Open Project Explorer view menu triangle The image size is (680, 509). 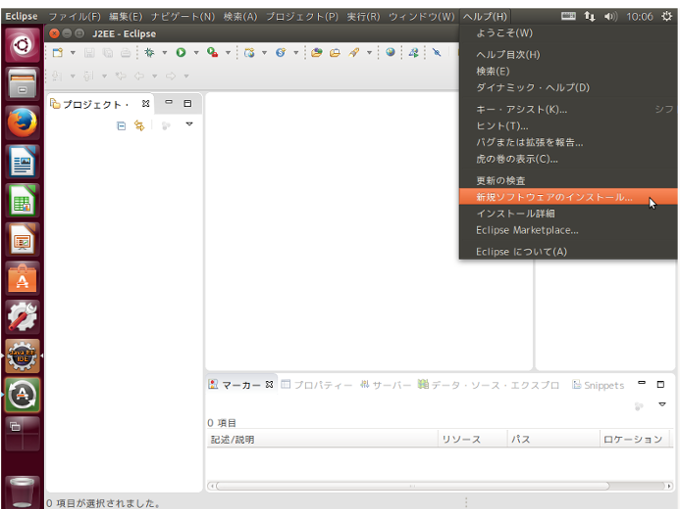[189, 124]
